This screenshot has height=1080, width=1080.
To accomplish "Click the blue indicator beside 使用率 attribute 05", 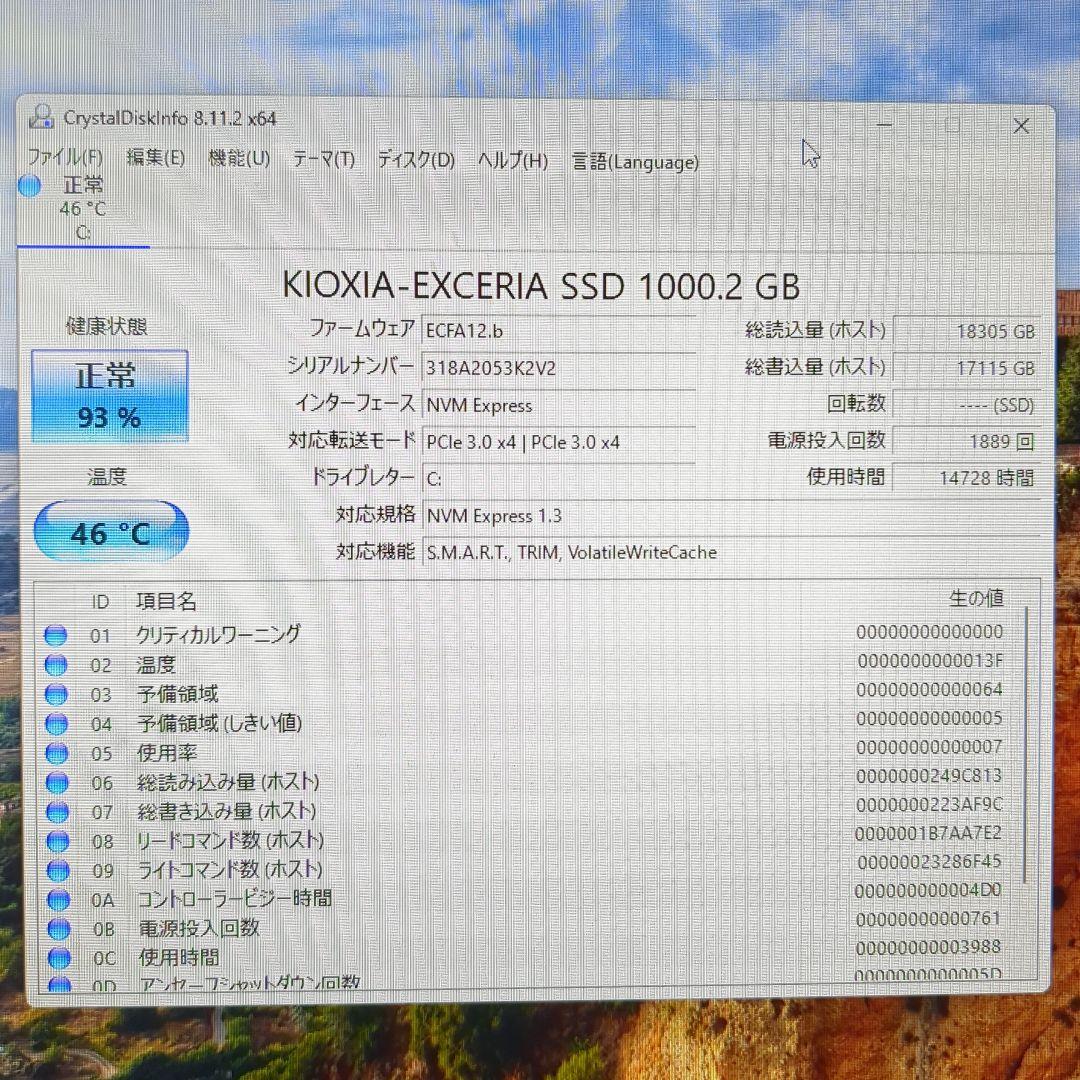I will coord(56,753).
